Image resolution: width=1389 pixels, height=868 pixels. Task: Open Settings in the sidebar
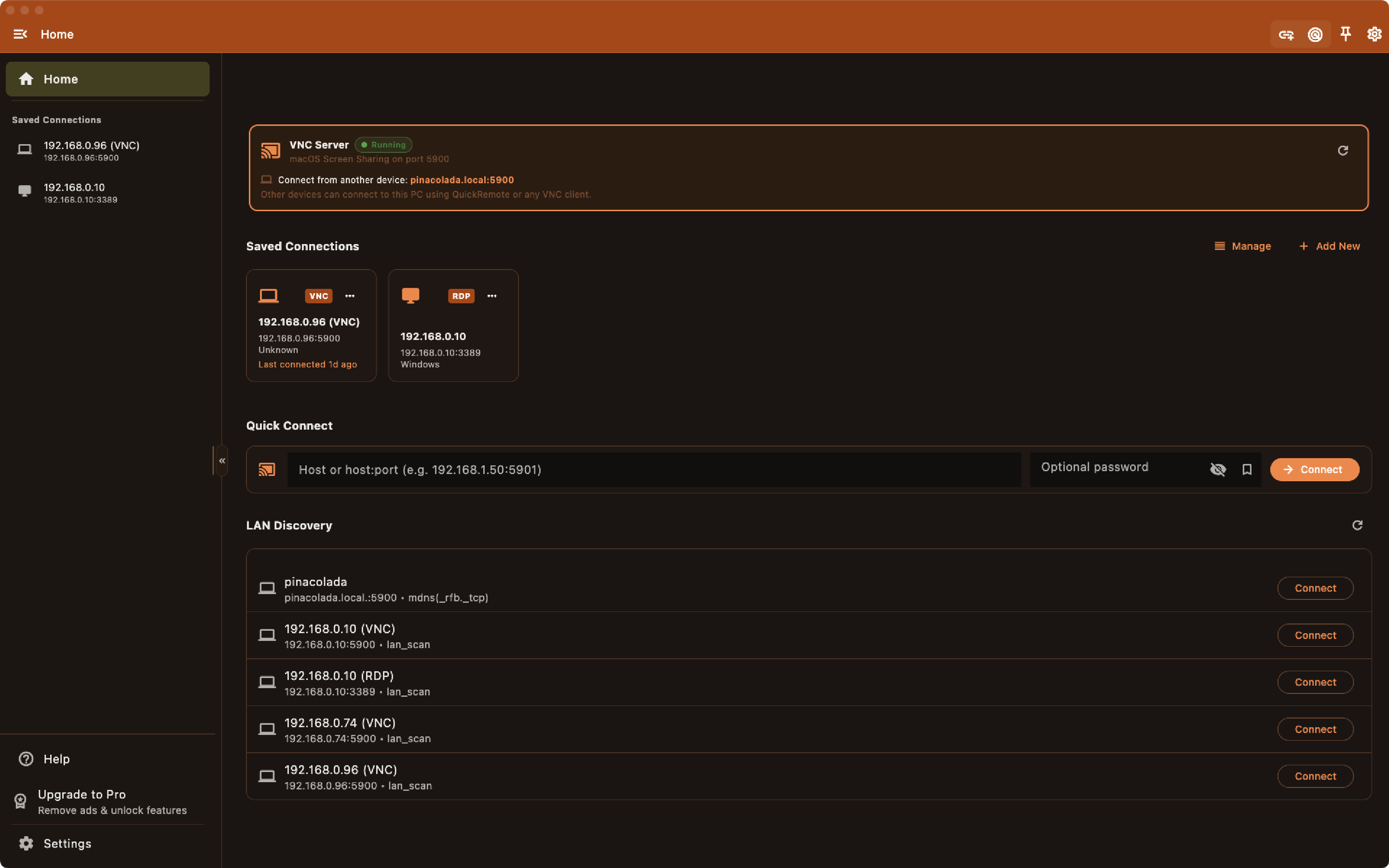(108, 843)
